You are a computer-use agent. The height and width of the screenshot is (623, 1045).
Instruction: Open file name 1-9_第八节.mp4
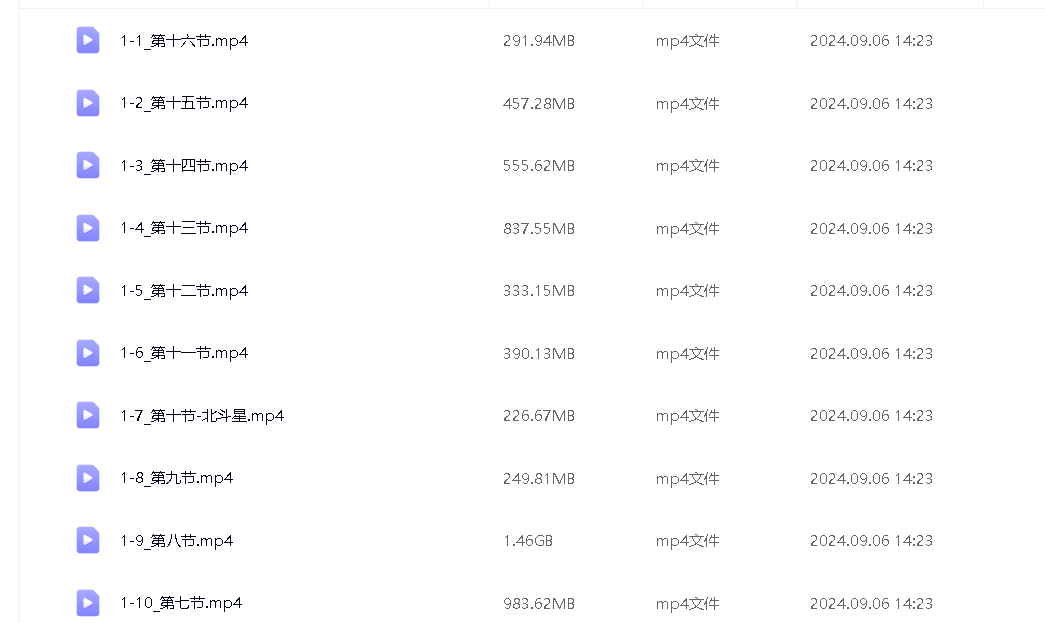(177, 541)
